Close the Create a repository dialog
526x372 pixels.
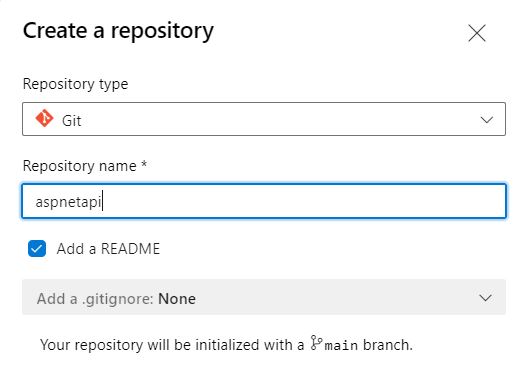coord(477,33)
